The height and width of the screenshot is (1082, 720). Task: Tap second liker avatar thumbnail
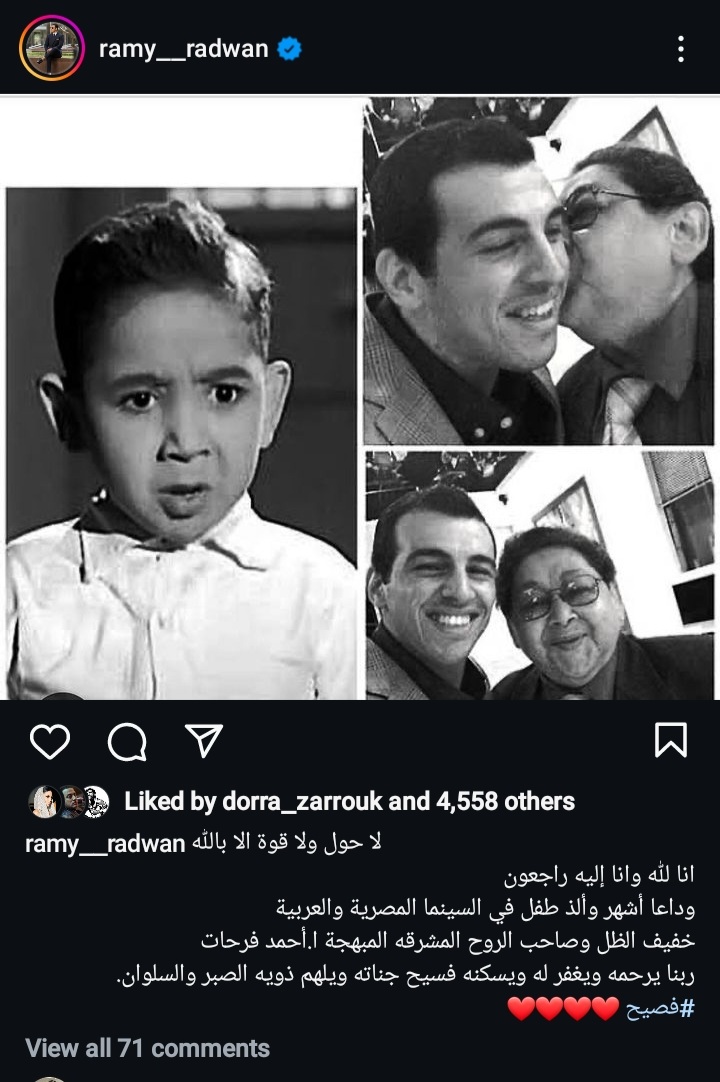pyautogui.click(x=71, y=802)
